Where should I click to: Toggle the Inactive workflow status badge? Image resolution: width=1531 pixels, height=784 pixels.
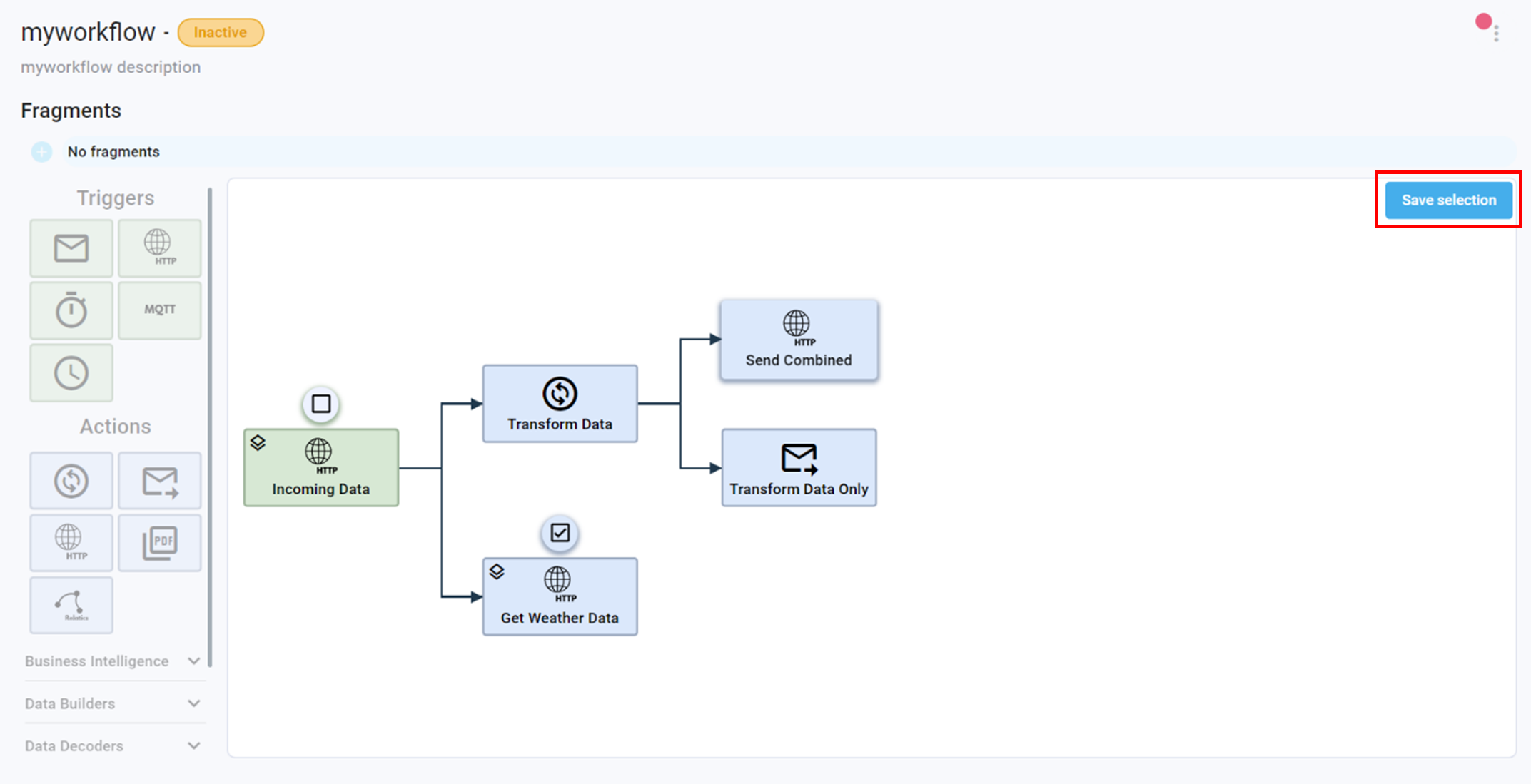click(x=220, y=31)
